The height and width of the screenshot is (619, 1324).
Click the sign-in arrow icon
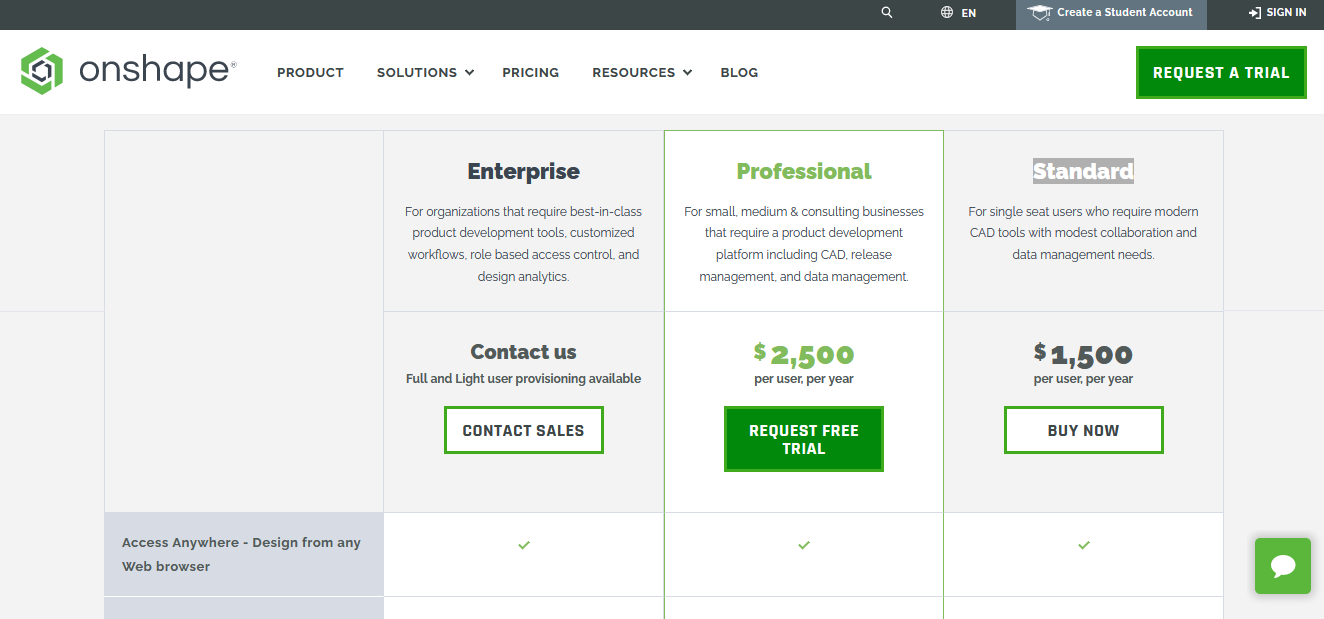(x=1254, y=13)
